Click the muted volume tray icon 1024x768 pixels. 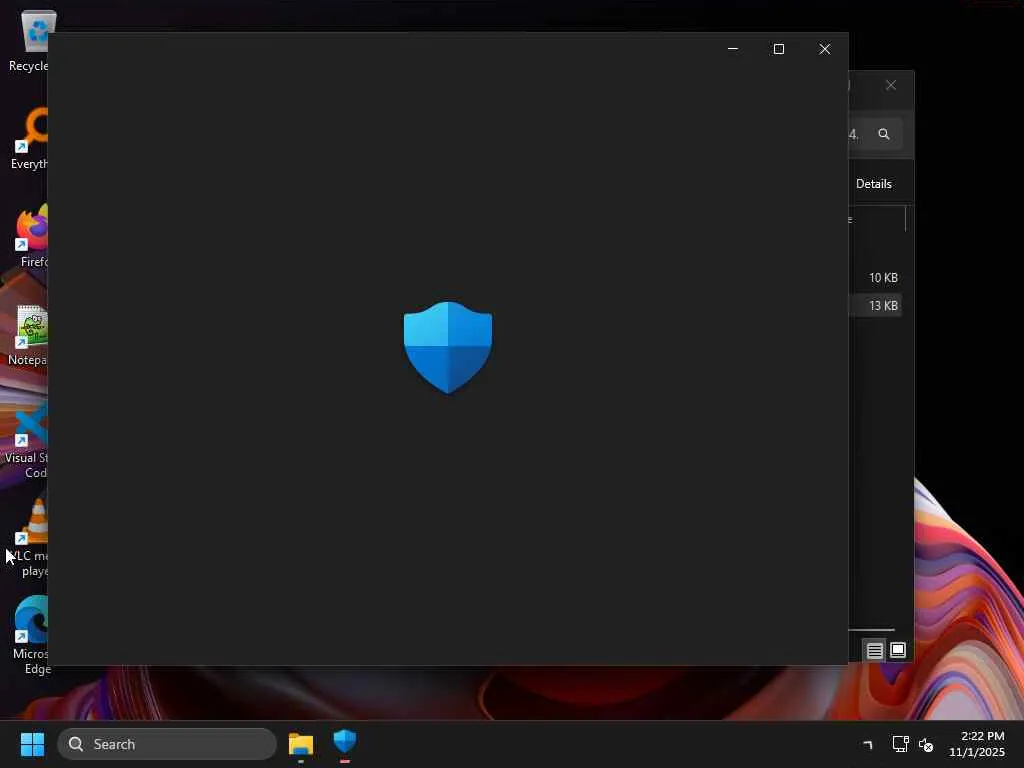[925, 744]
